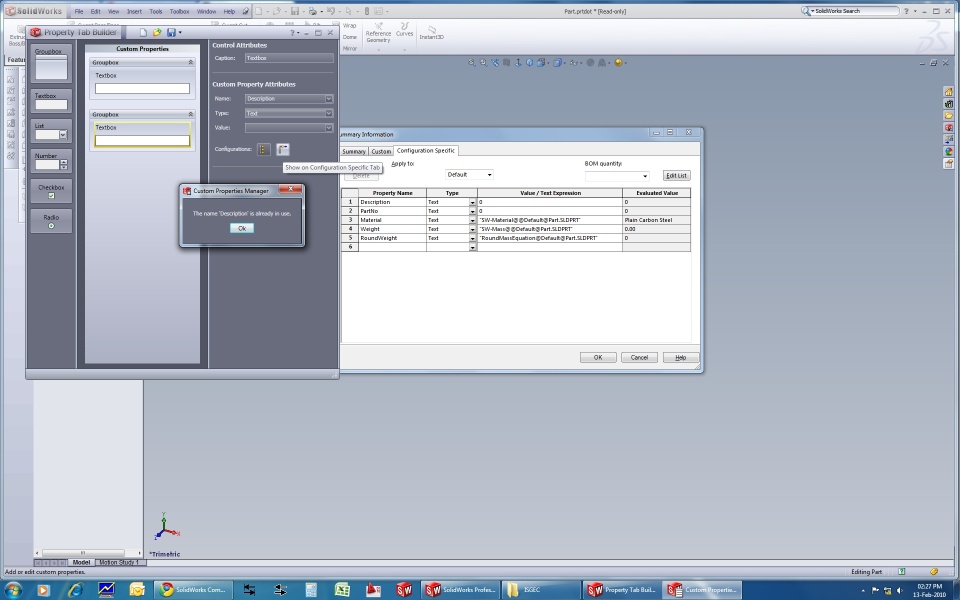Click Save disk icon in Property Tab Builder
Viewport: 960px width, 600px height.
(171, 32)
